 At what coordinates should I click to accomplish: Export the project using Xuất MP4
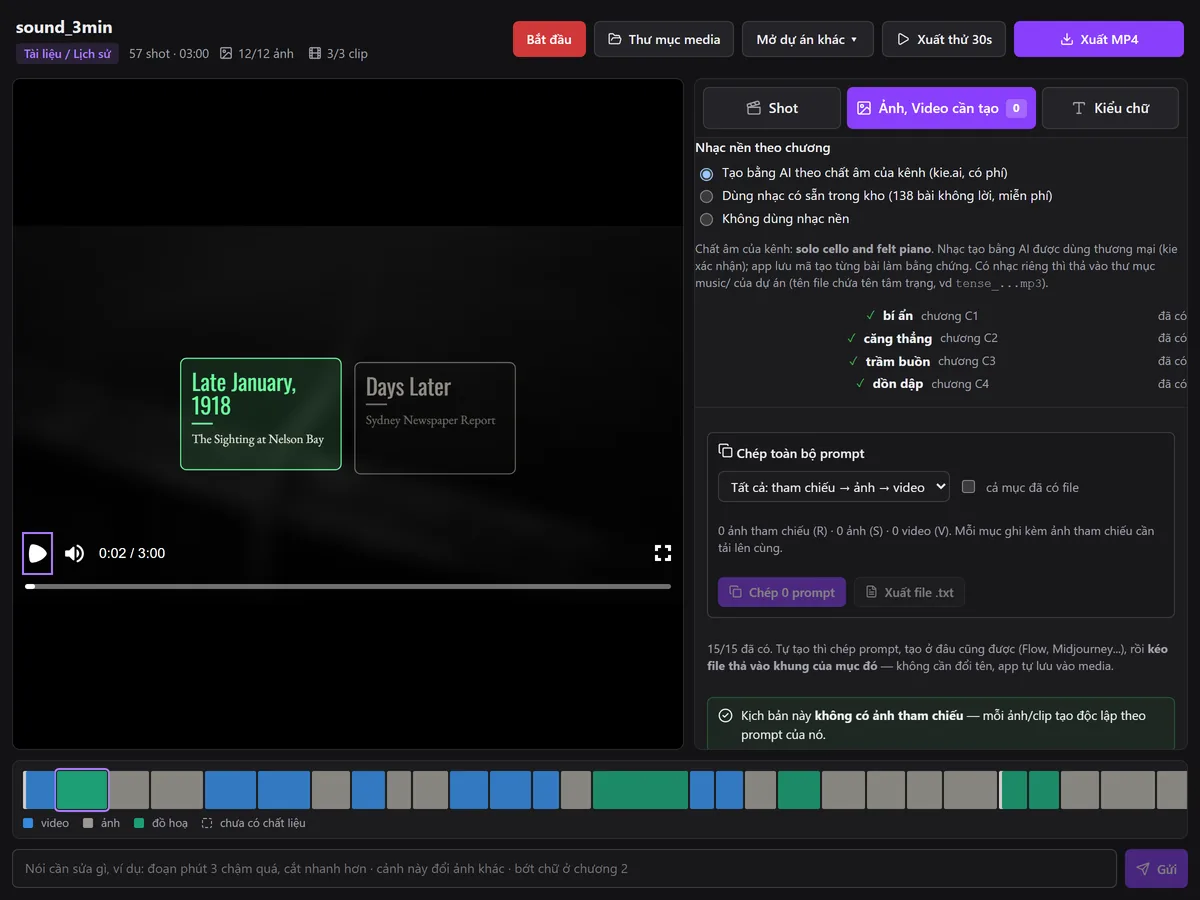point(1099,39)
